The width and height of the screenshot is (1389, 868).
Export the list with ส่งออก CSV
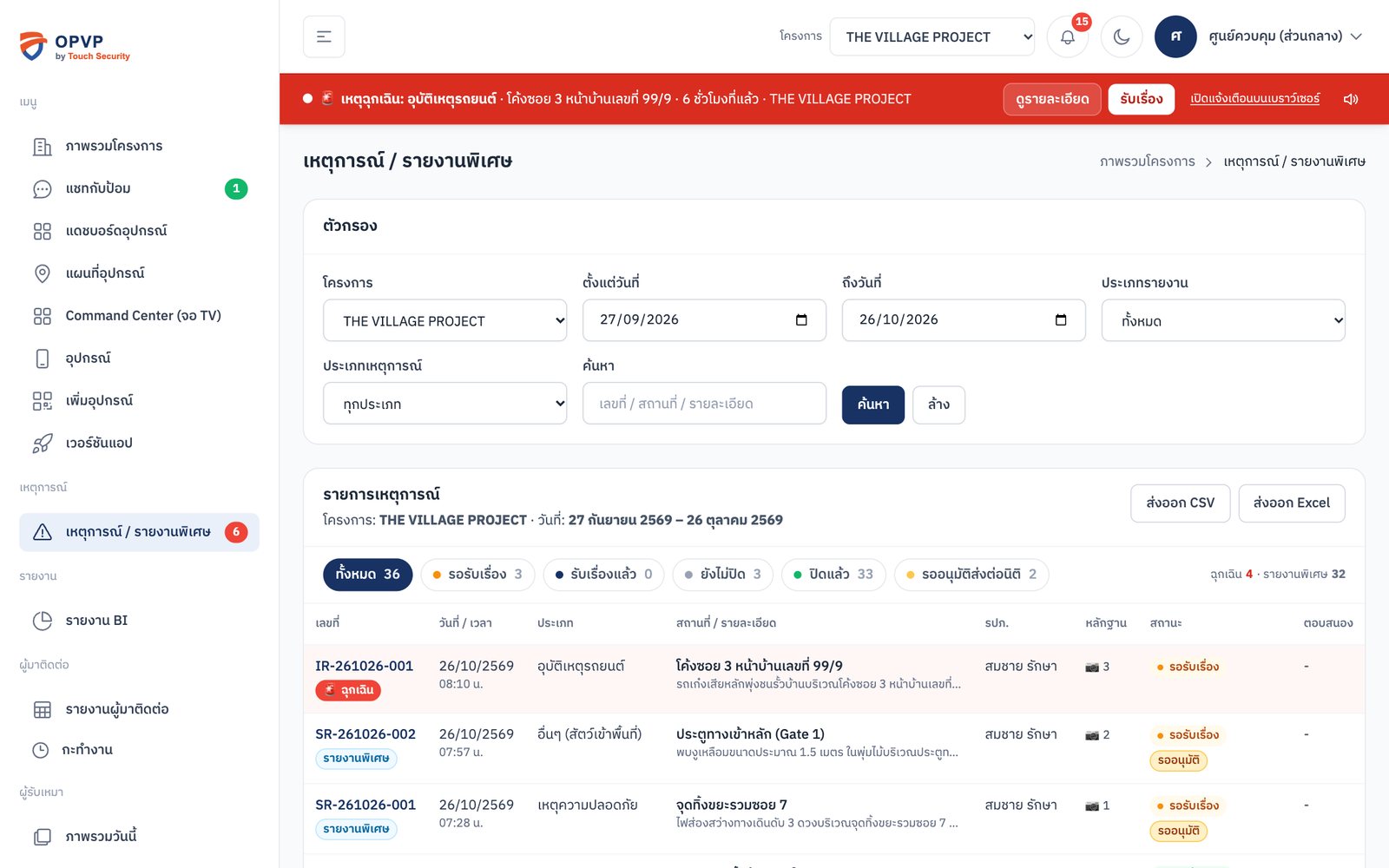[1180, 503]
